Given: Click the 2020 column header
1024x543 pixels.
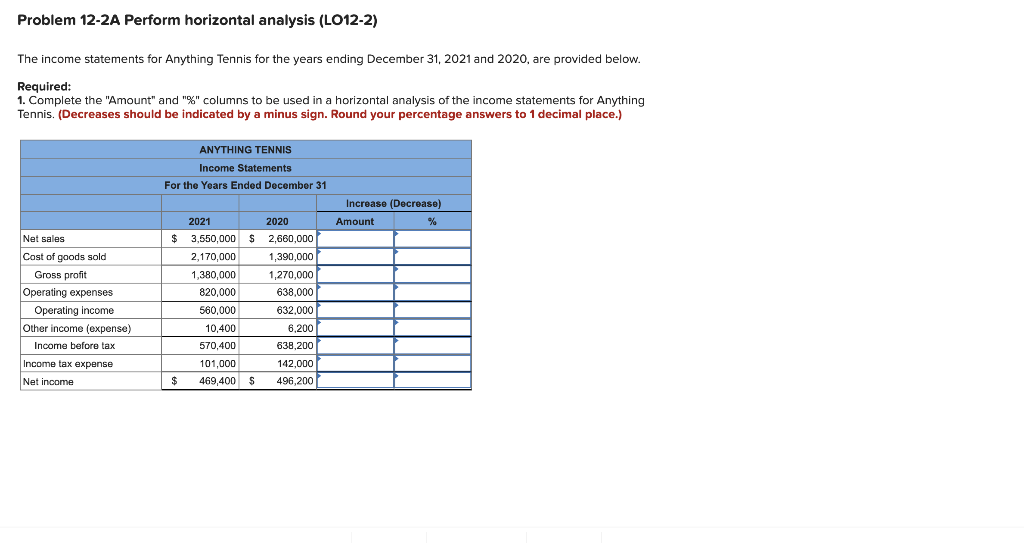Looking at the screenshot, I should click(277, 222).
